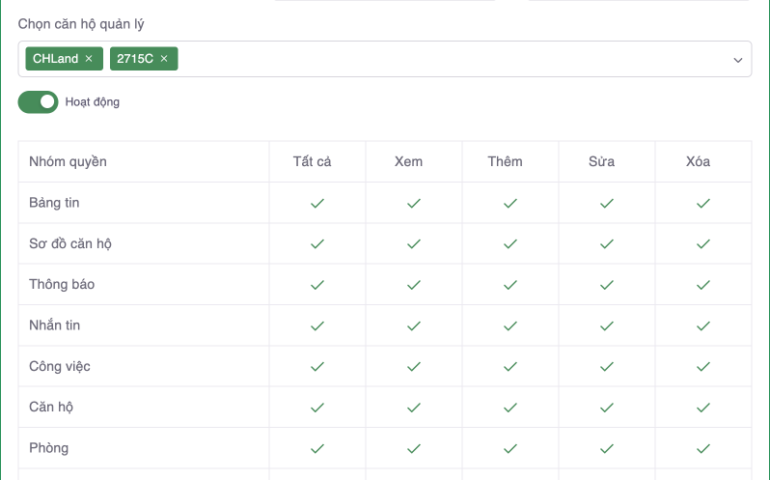The width and height of the screenshot is (770, 480).
Task: Click the Tất cả checkmark for Căn hộ
Action: click(317, 408)
